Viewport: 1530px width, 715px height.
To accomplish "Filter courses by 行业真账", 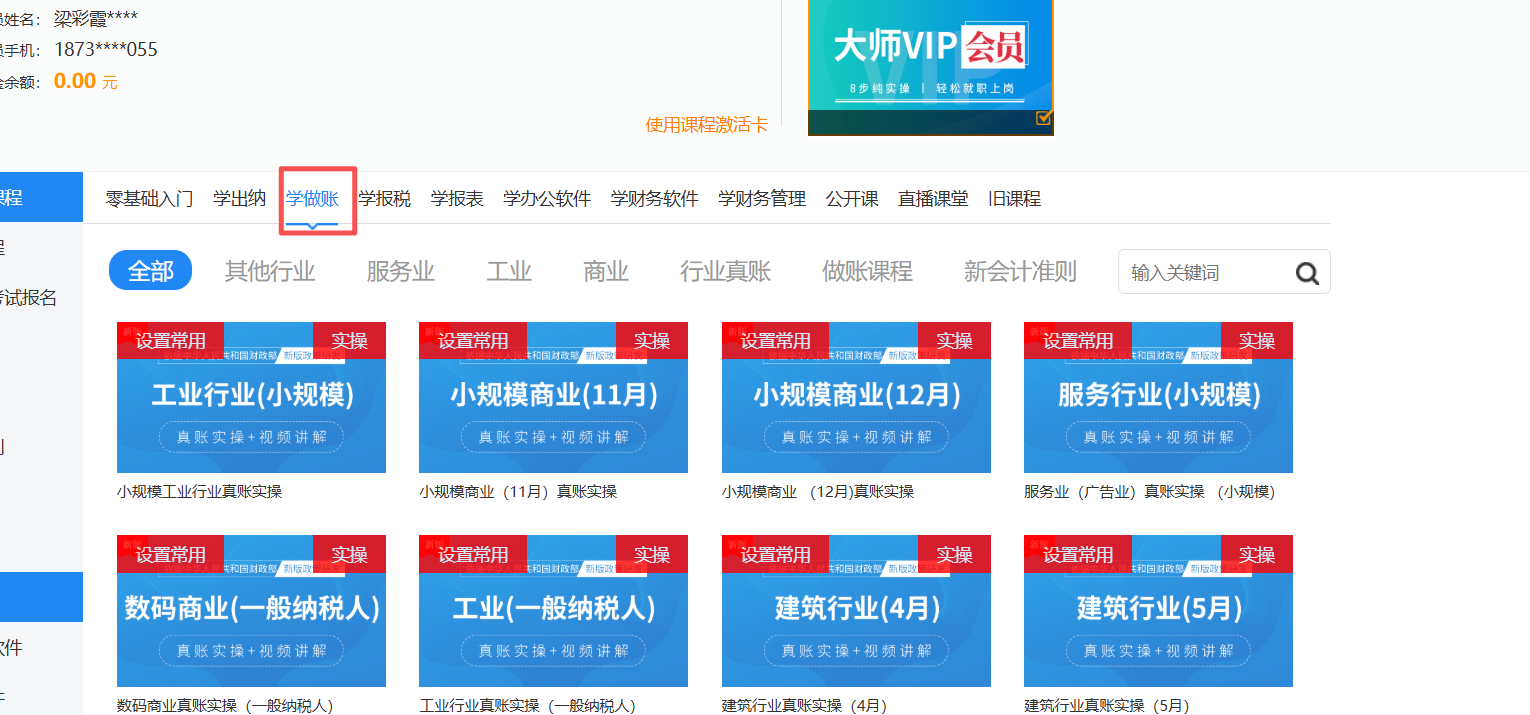I will [x=726, y=271].
